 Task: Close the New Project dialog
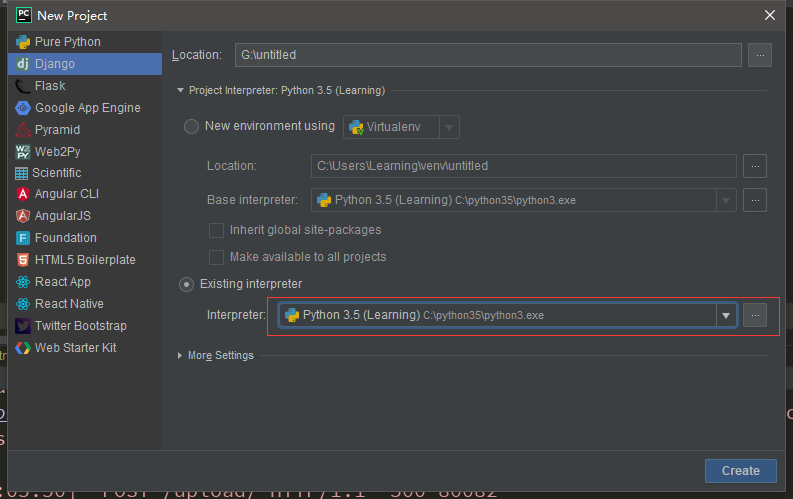pyautogui.click(x=770, y=15)
